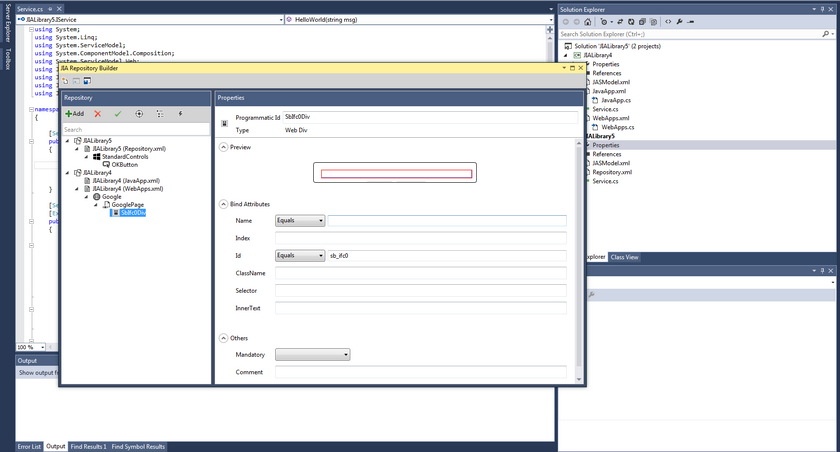Click the wrench Properties icon
Image resolution: width=840 pixels, height=452 pixels.
point(679,22)
